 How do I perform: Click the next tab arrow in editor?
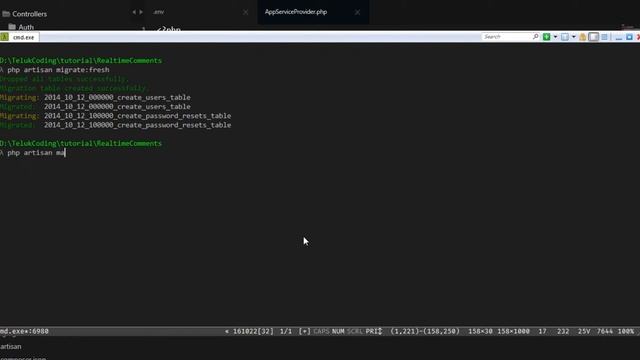[141, 12]
